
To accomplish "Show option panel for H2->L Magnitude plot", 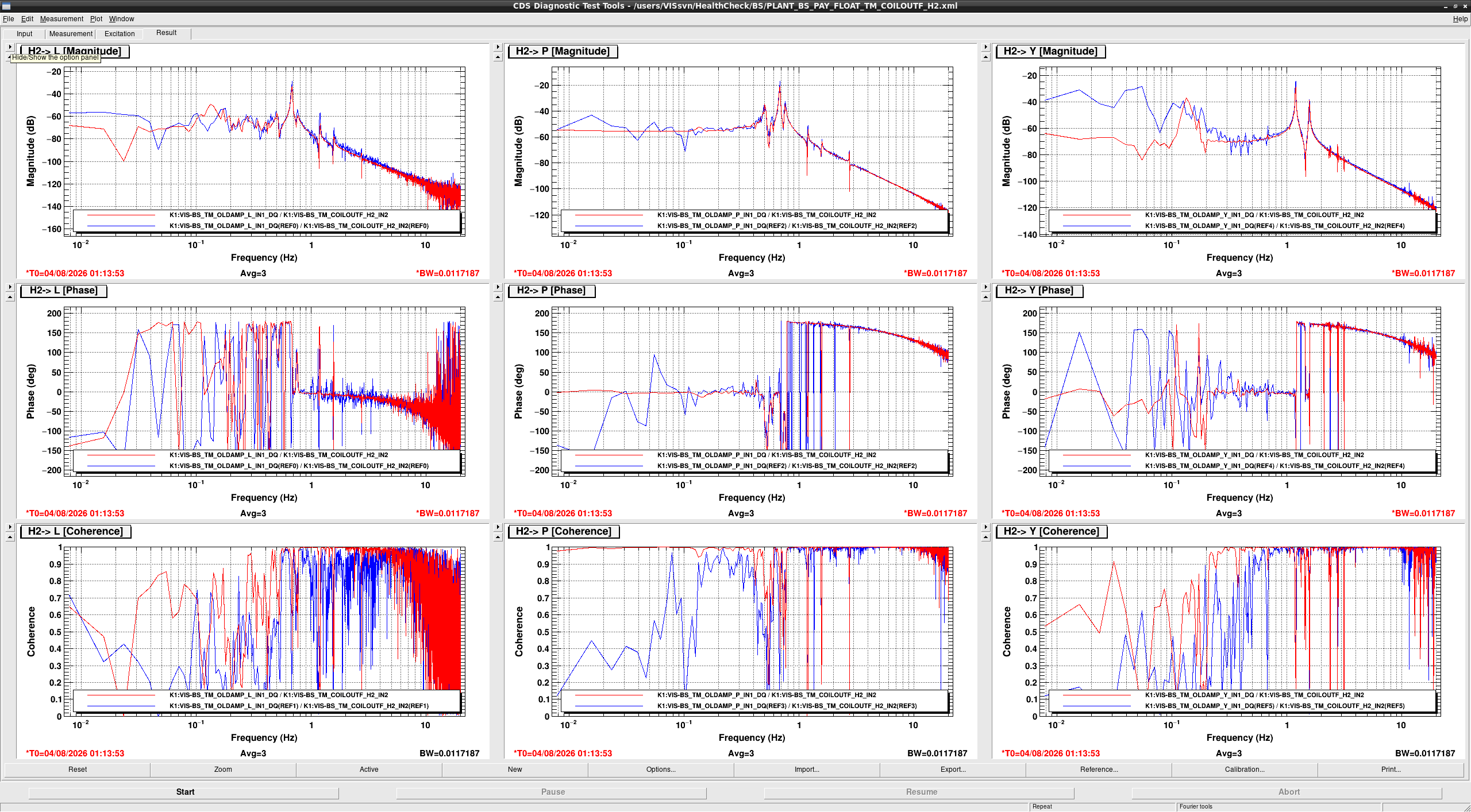I will pyautogui.click(x=10, y=47).
